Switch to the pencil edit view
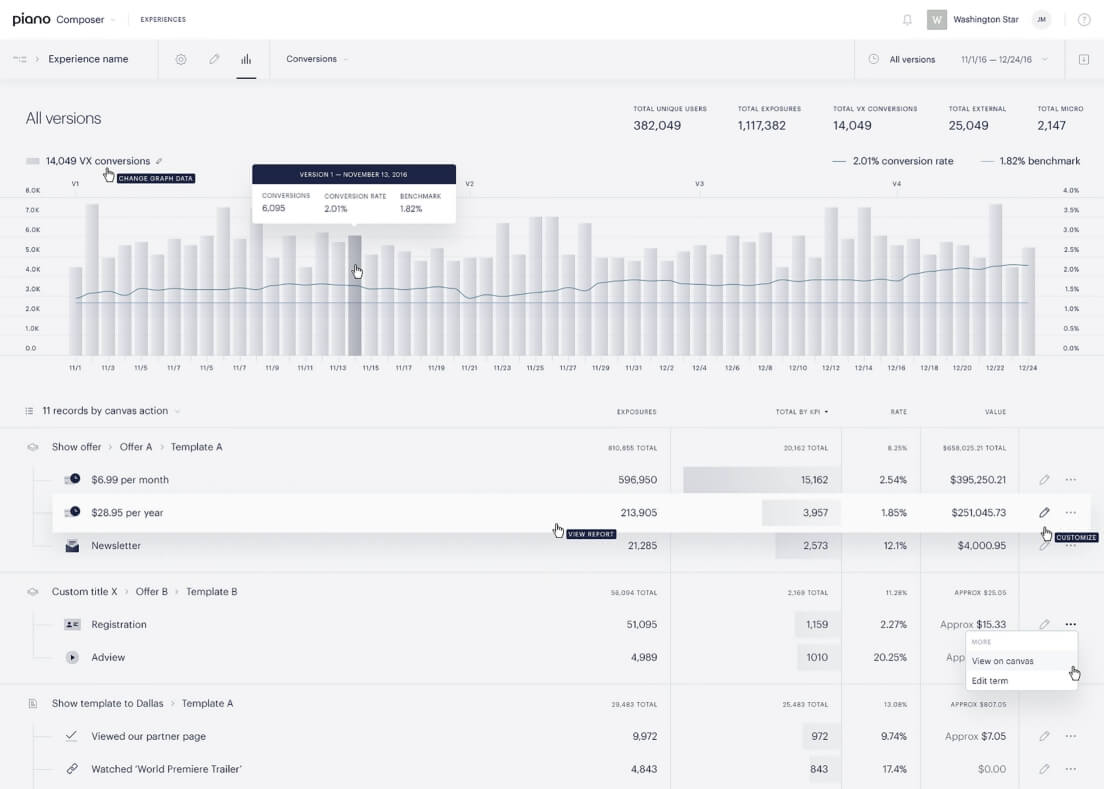This screenshot has width=1104, height=789. point(214,59)
